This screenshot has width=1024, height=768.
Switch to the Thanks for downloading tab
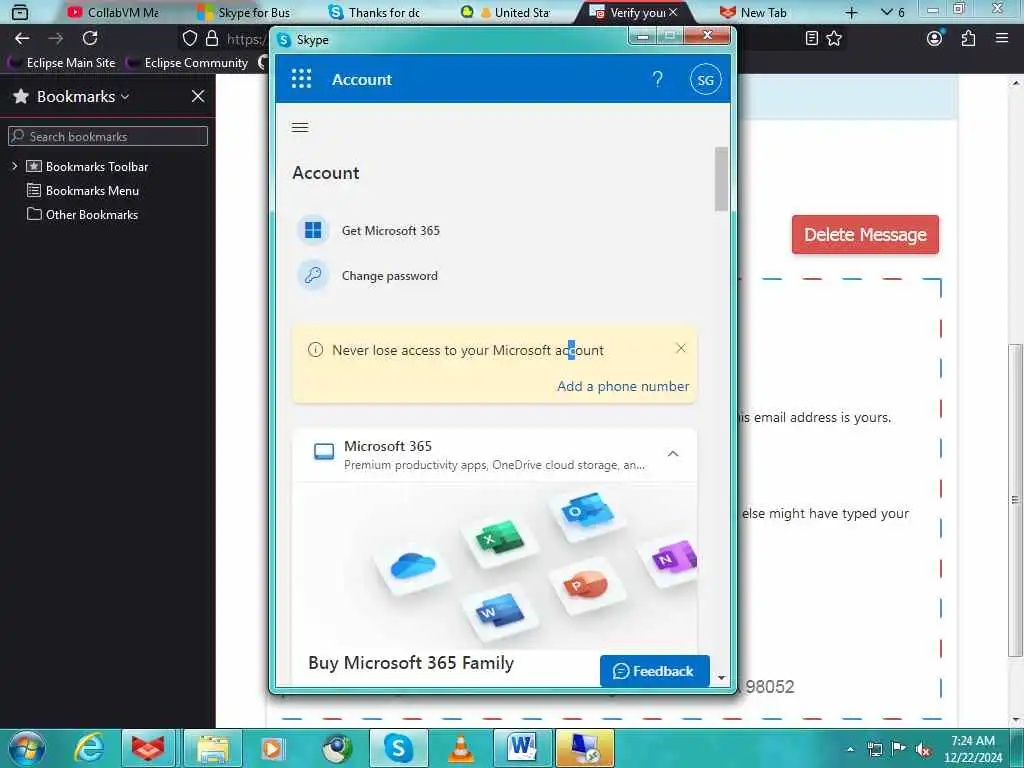pos(374,12)
